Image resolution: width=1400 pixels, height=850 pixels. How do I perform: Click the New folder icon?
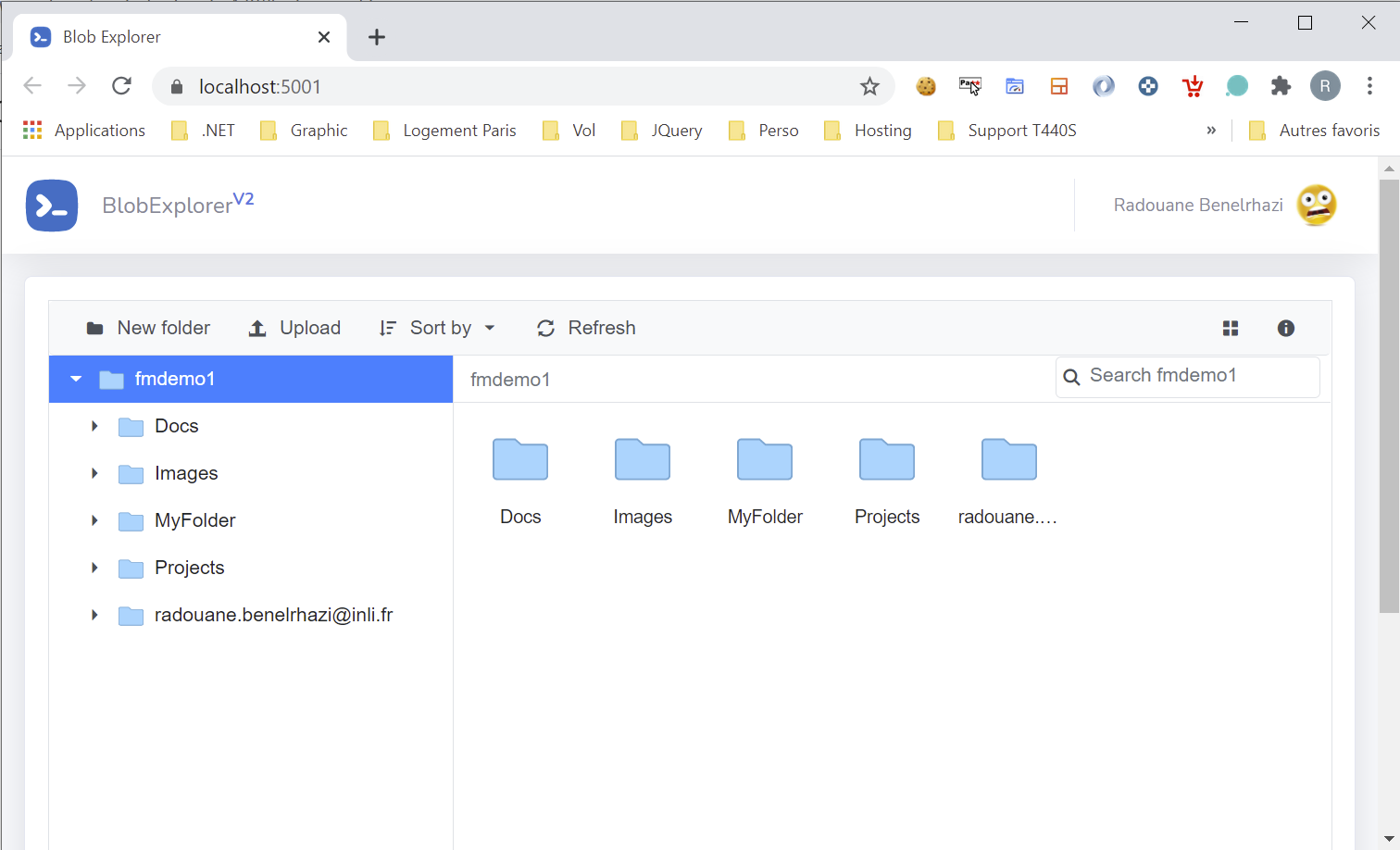[x=95, y=328]
